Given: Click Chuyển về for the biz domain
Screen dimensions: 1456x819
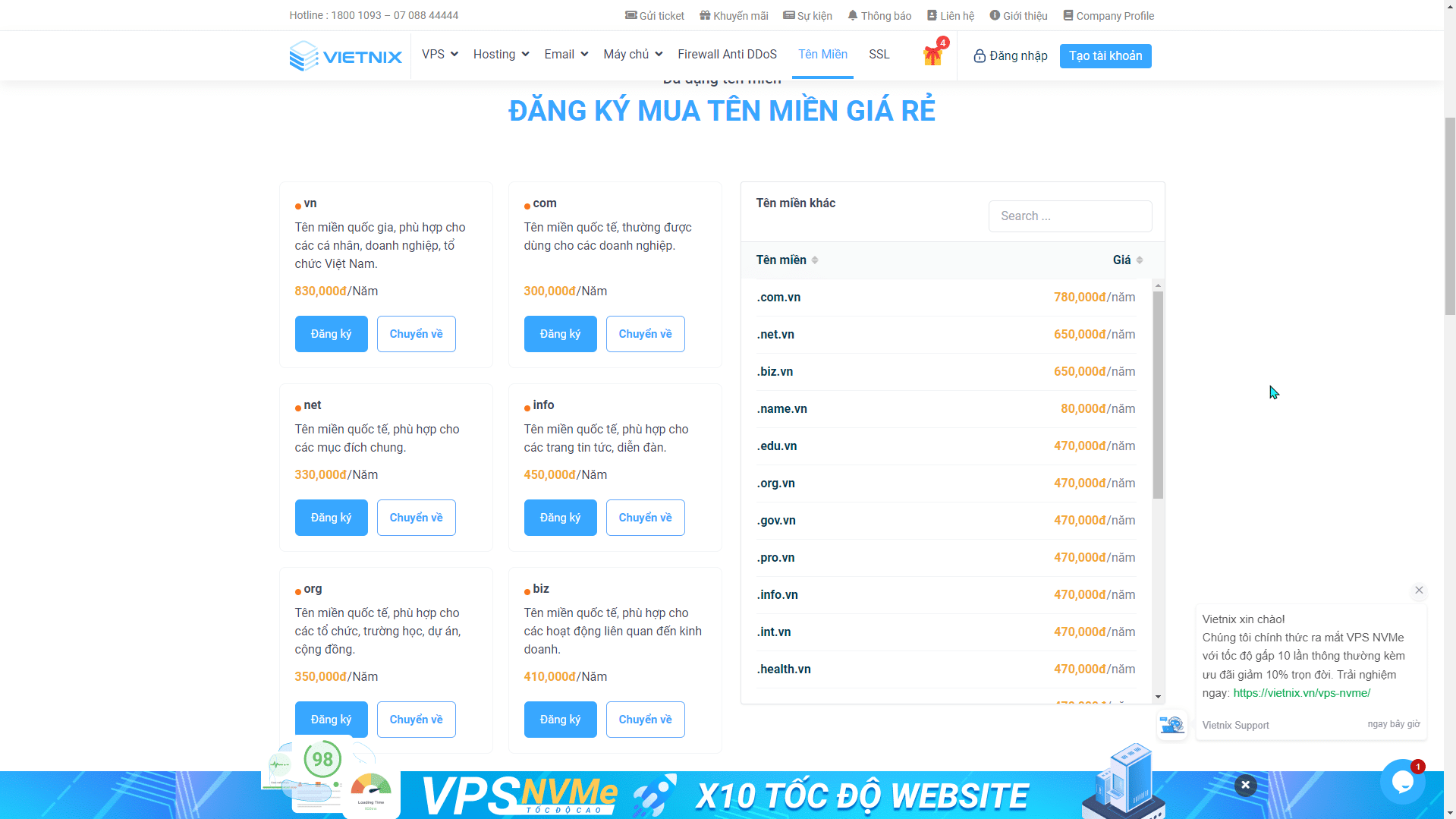Looking at the screenshot, I should [x=645, y=720].
